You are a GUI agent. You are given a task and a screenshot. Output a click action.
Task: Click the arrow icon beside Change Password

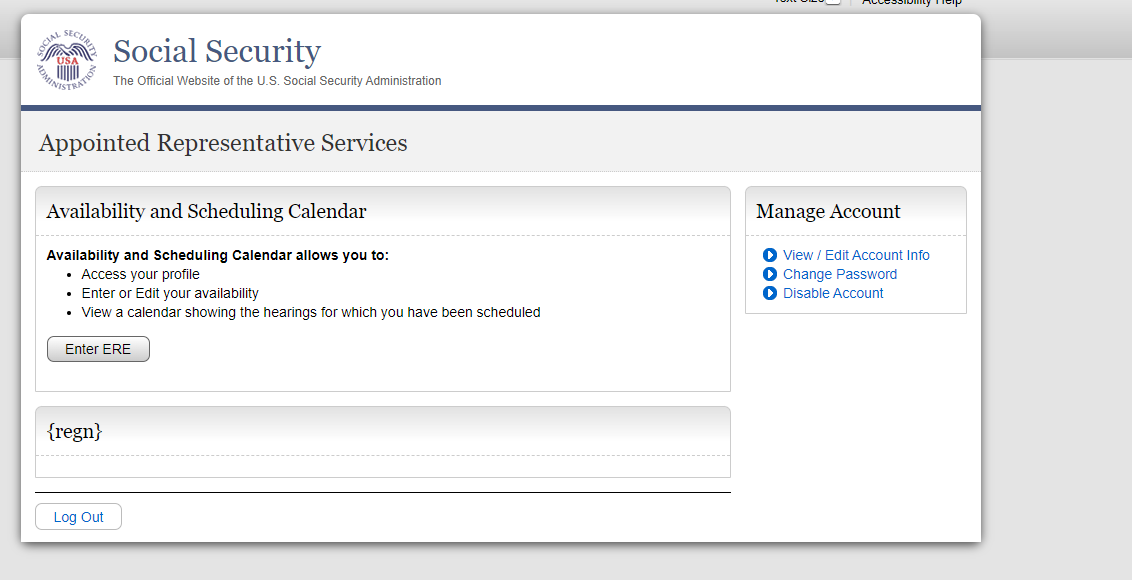770,274
